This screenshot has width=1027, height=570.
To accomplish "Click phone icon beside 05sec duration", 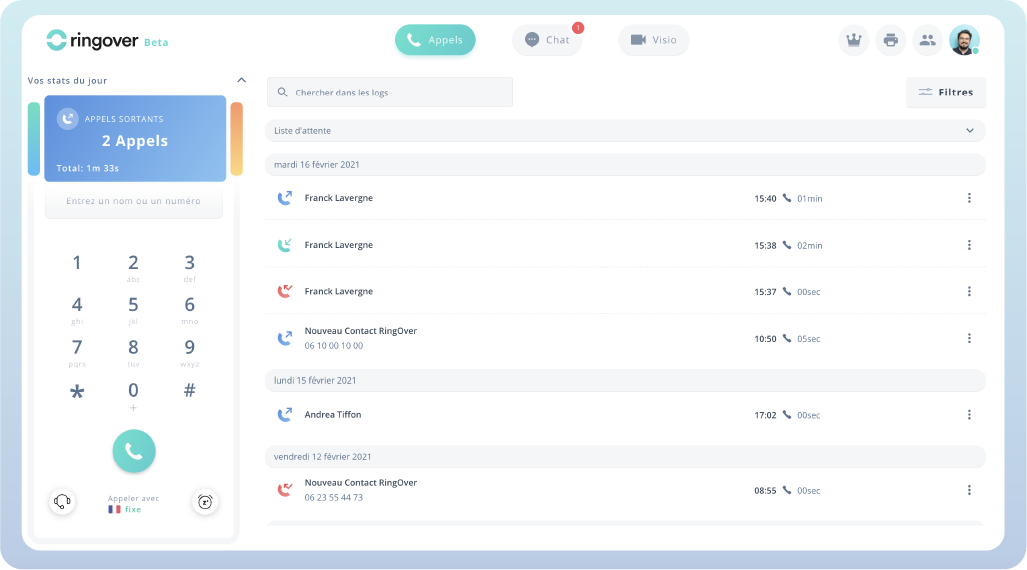I will tap(787, 339).
